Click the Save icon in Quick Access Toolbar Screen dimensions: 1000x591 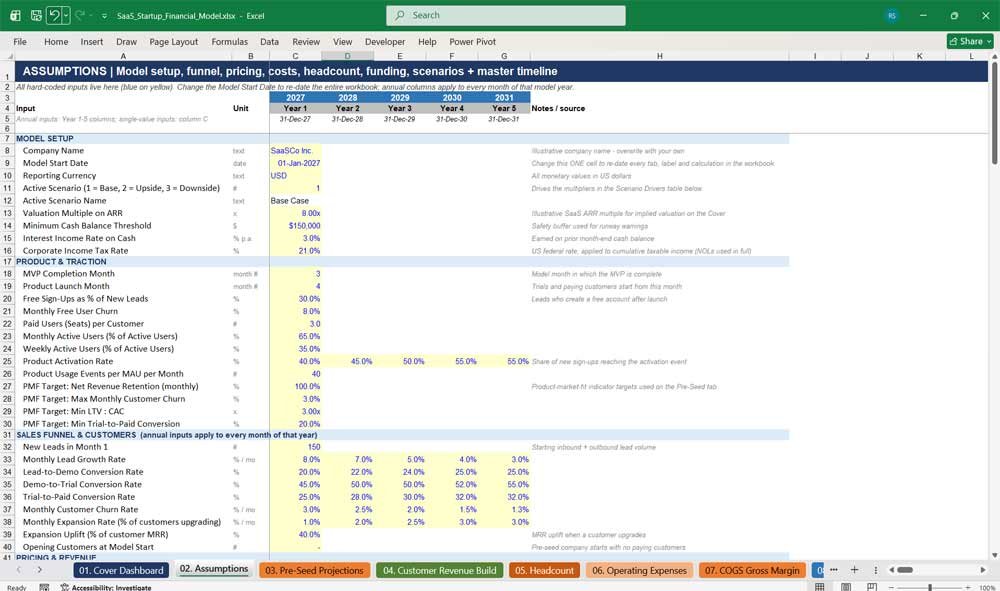[36, 15]
